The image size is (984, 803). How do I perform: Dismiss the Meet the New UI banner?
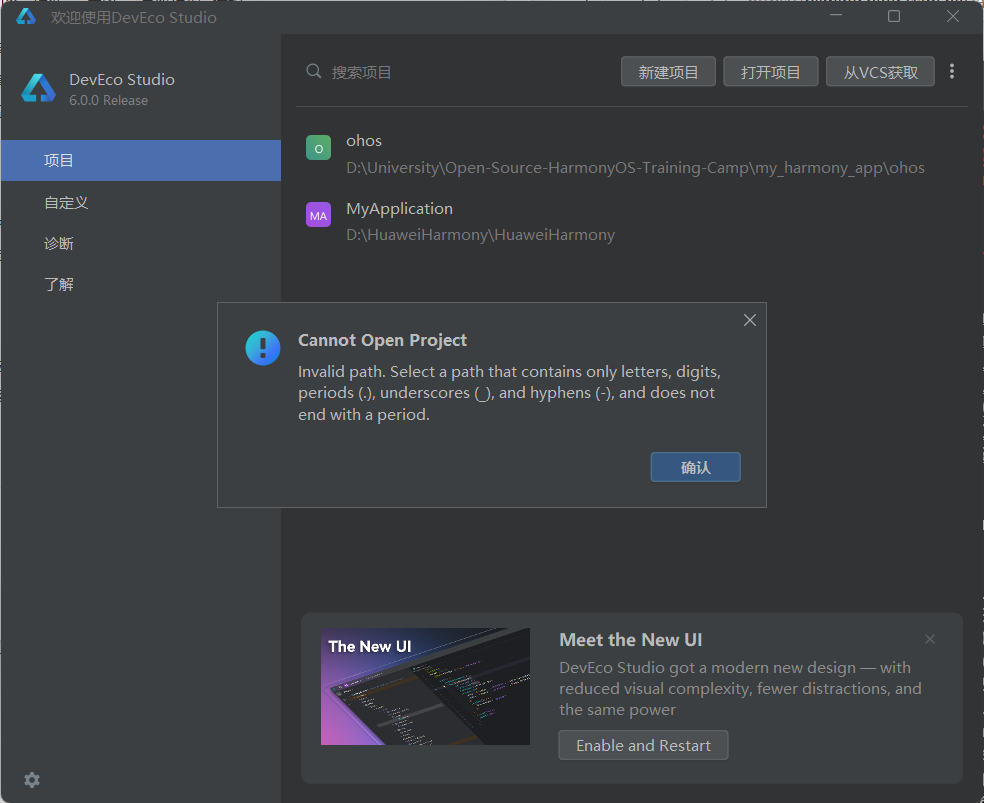pyautogui.click(x=930, y=639)
